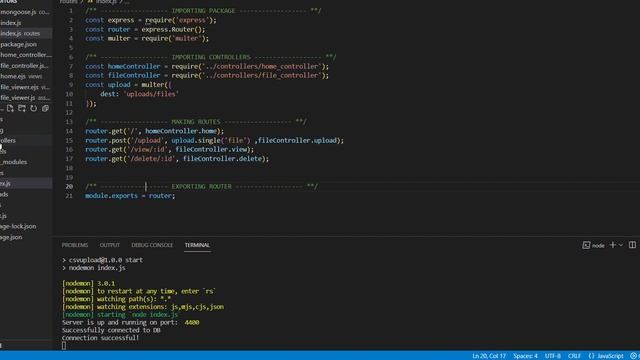Click the 'router.get('/', homeController.home);' line
The image size is (640, 360).
tap(154, 131)
